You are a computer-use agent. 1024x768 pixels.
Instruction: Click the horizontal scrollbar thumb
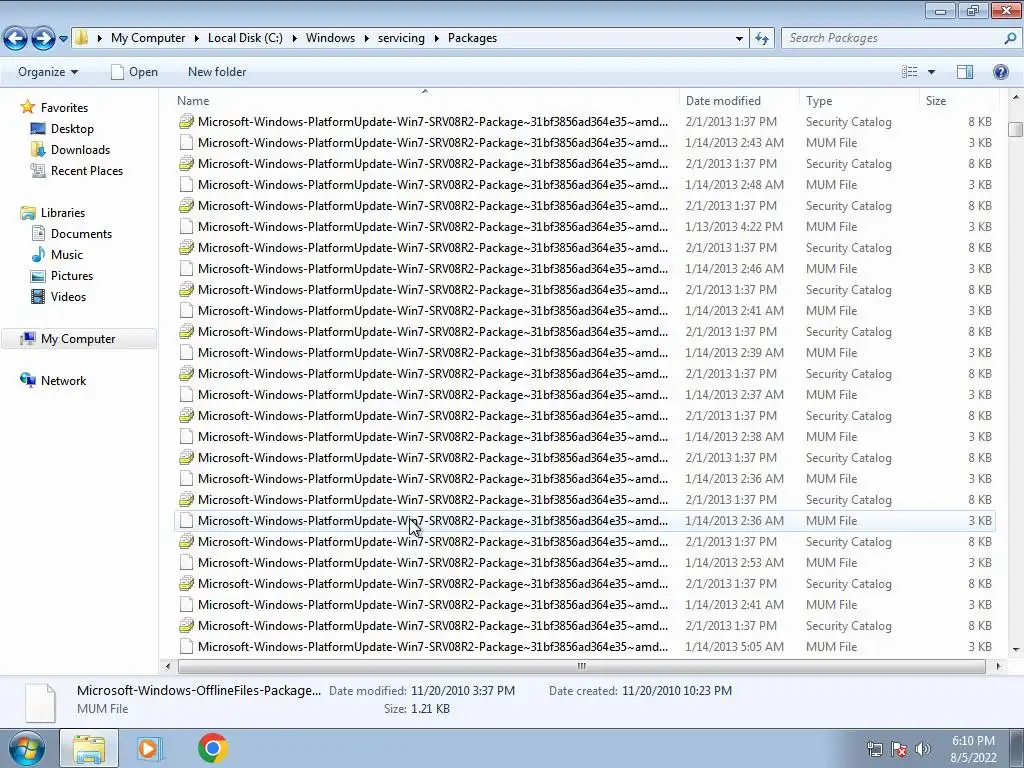[x=581, y=666]
